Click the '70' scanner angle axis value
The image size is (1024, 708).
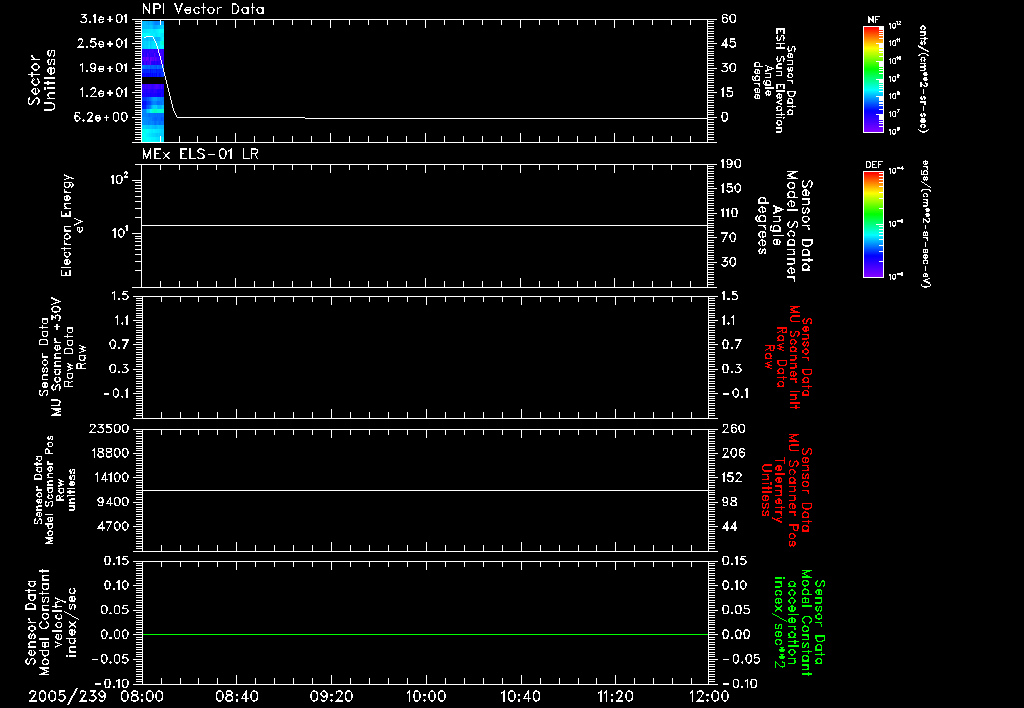[729, 238]
